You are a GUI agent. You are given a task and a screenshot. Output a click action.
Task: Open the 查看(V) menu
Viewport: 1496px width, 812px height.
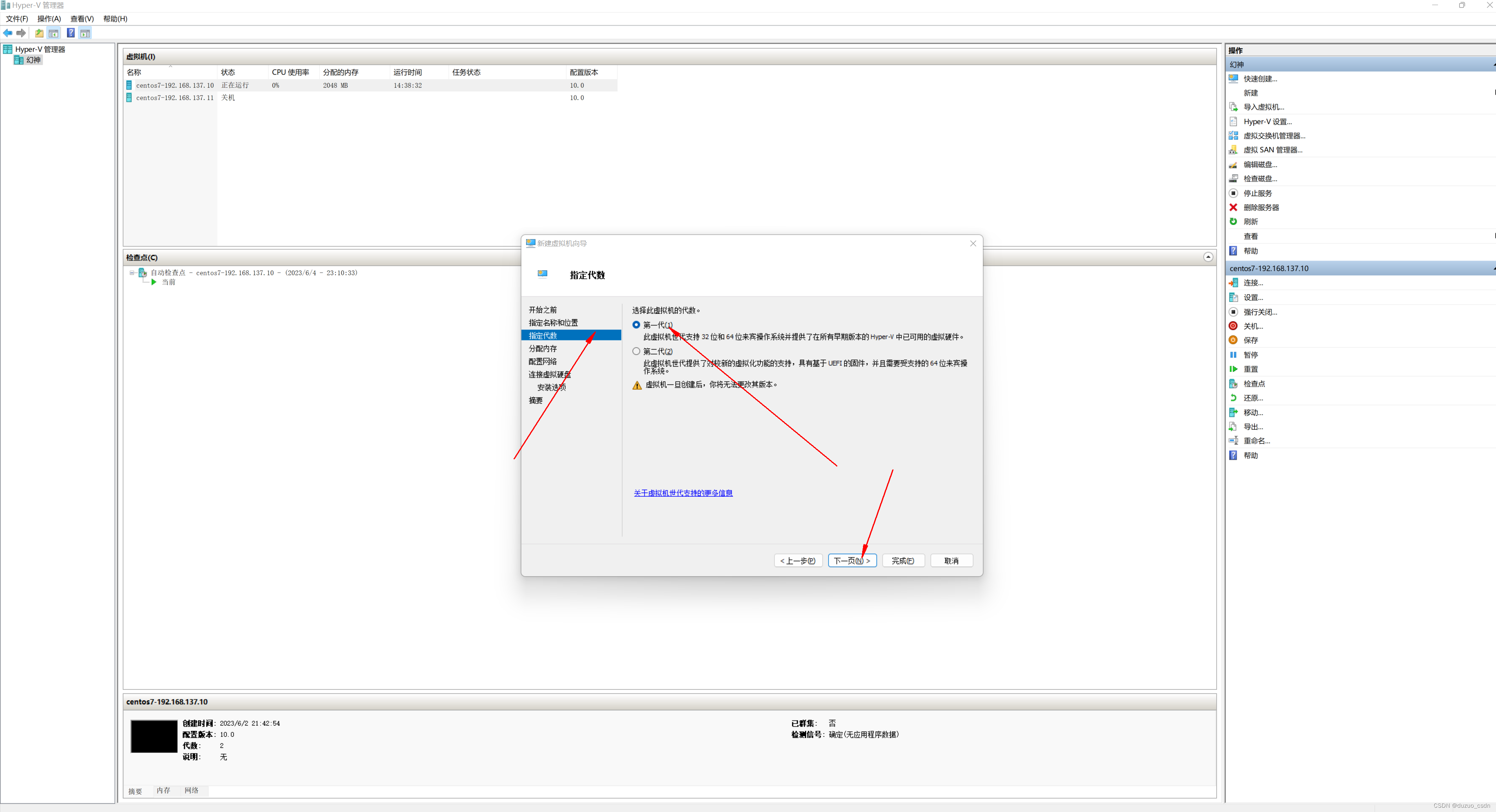pyautogui.click(x=82, y=18)
